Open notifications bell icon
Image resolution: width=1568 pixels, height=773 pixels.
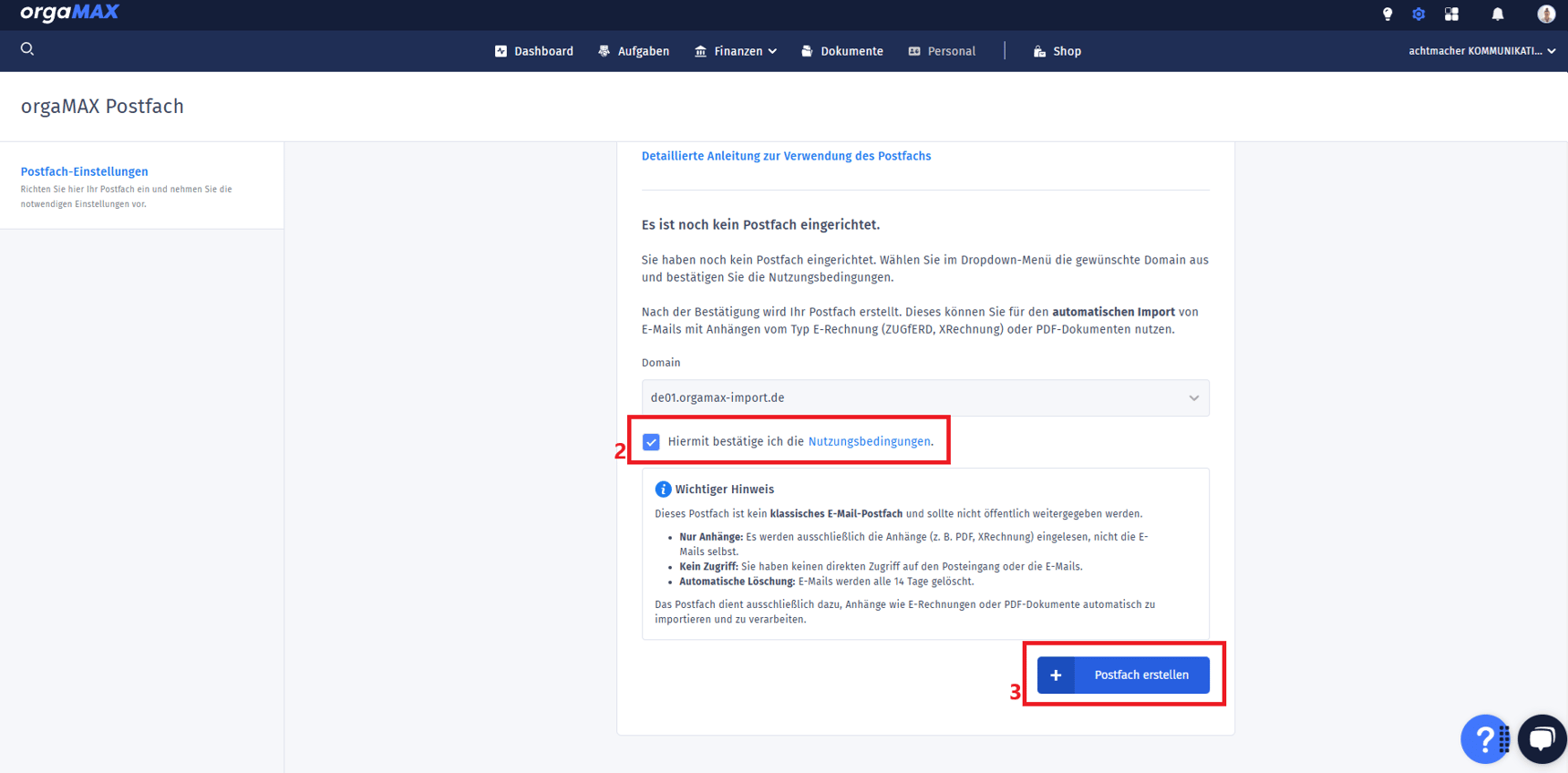point(1497,14)
